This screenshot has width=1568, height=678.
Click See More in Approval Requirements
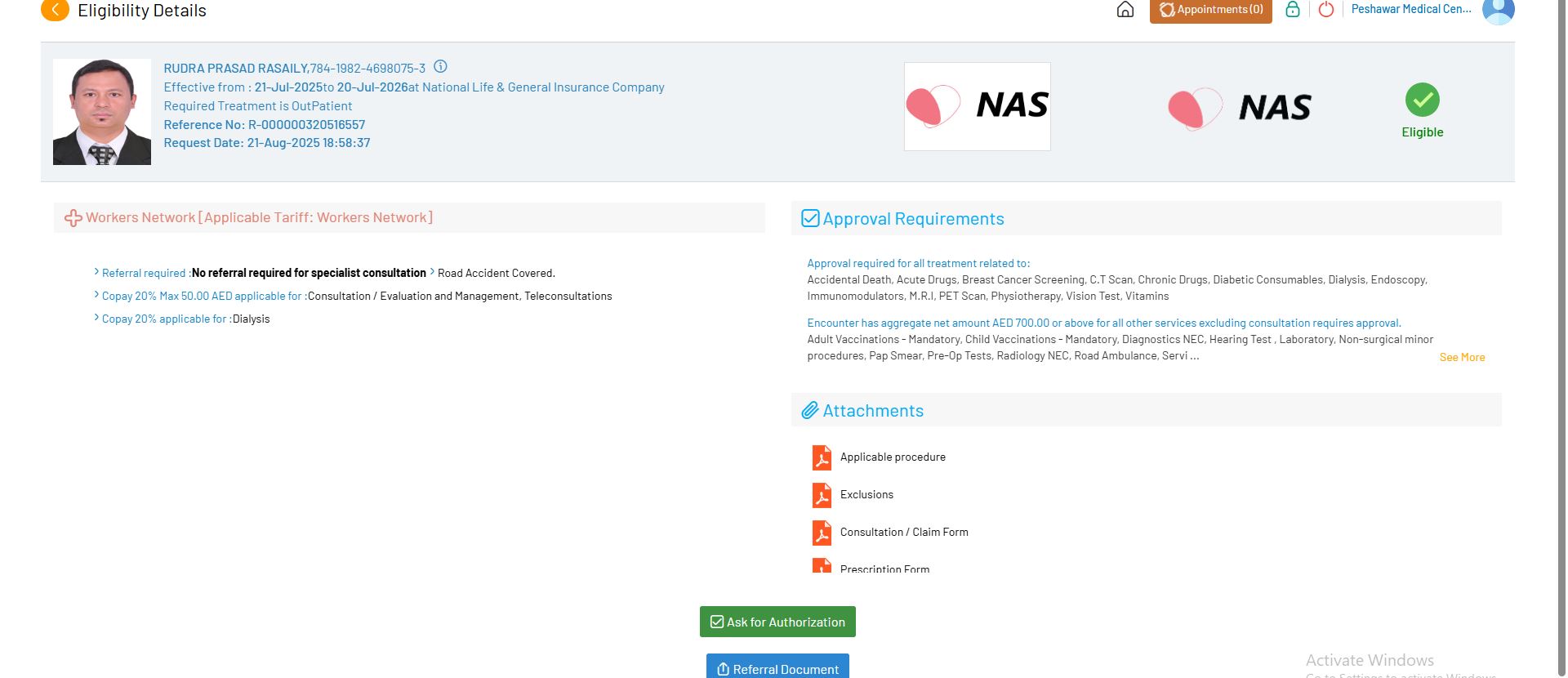point(1462,358)
